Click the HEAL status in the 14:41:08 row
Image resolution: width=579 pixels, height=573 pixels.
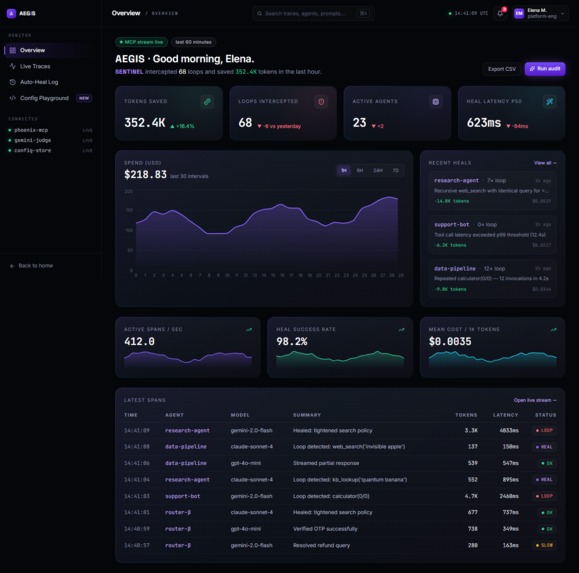pos(544,447)
